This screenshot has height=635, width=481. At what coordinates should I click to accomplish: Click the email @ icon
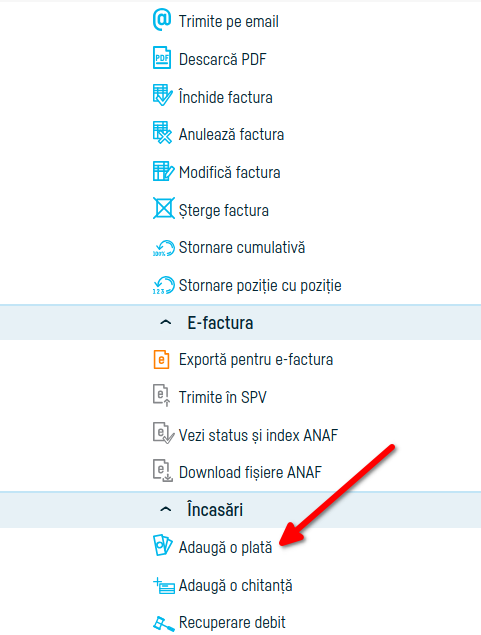pos(162,20)
